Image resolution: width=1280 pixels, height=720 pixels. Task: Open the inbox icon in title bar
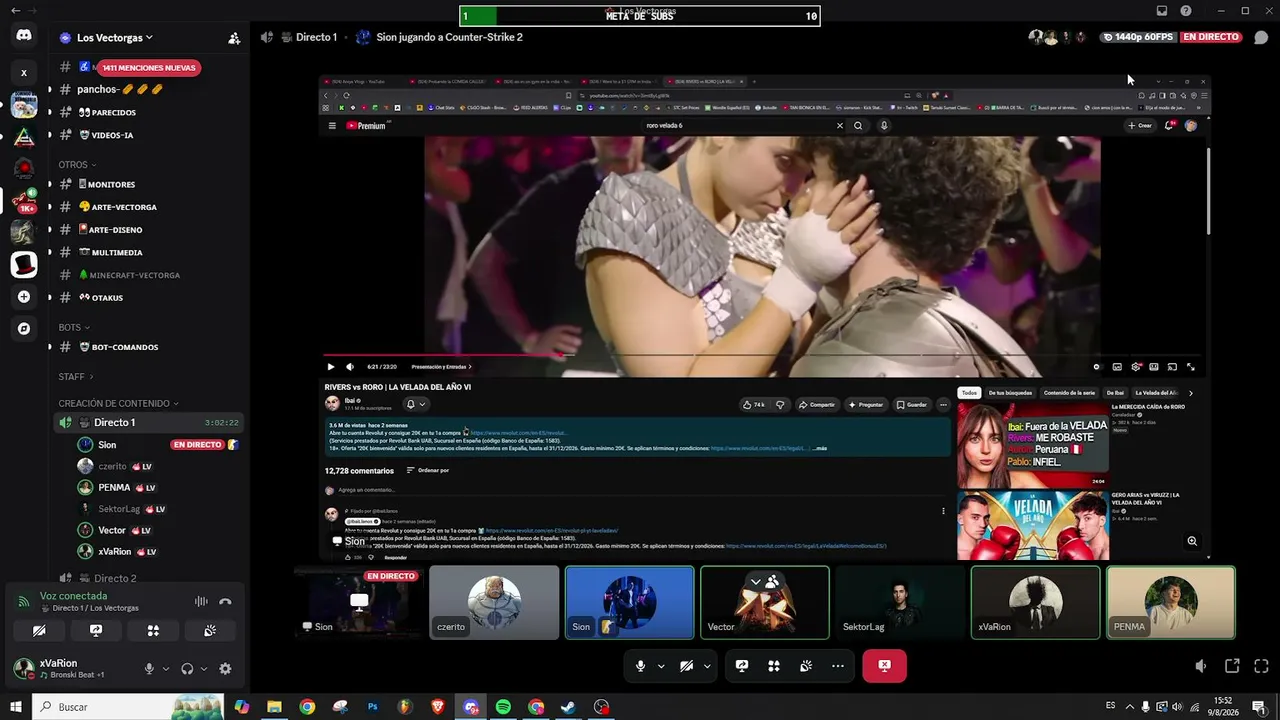coord(1162,11)
